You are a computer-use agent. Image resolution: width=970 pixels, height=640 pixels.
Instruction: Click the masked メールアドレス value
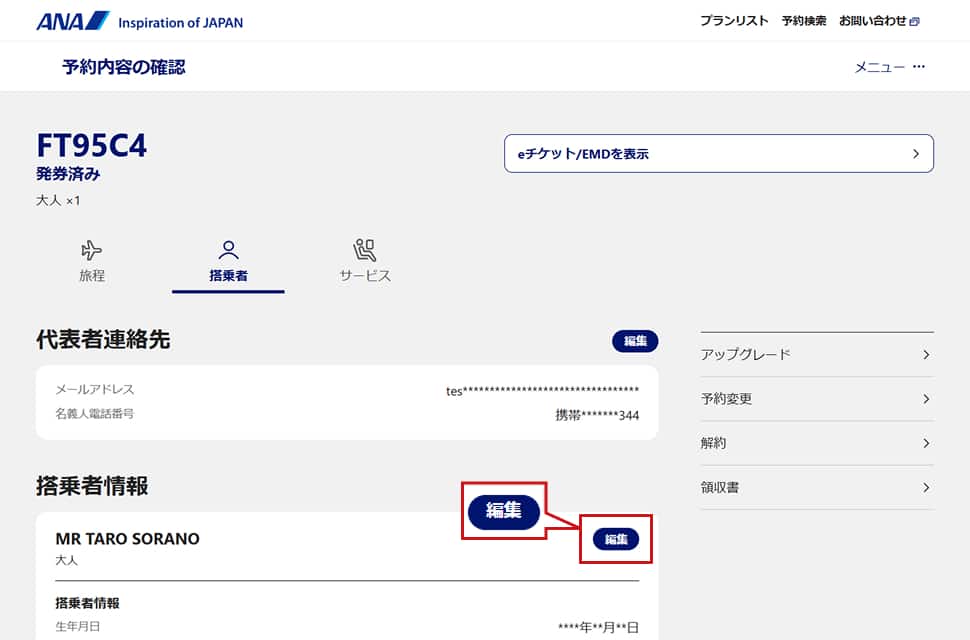pos(542,391)
